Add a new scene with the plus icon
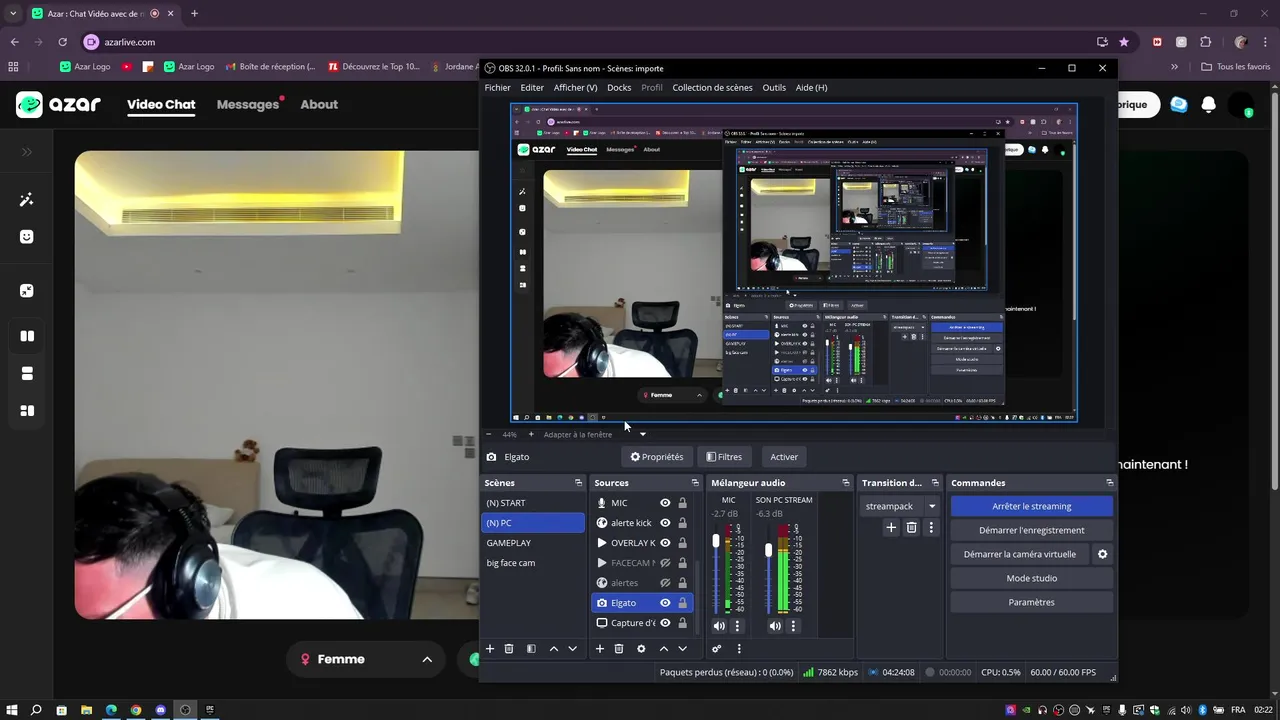Viewport: 1280px width, 720px height. (490, 649)
